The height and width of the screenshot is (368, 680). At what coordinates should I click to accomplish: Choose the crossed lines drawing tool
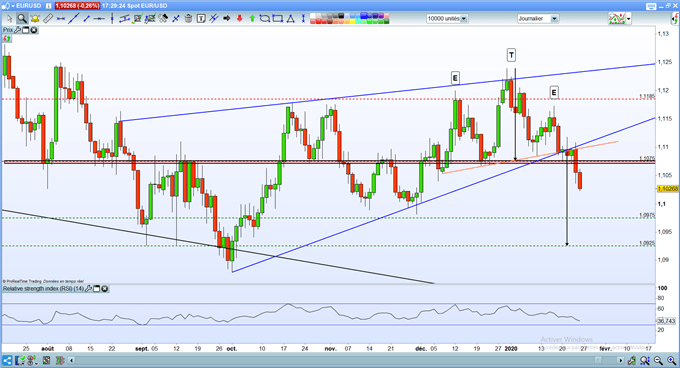click(213, 19)
